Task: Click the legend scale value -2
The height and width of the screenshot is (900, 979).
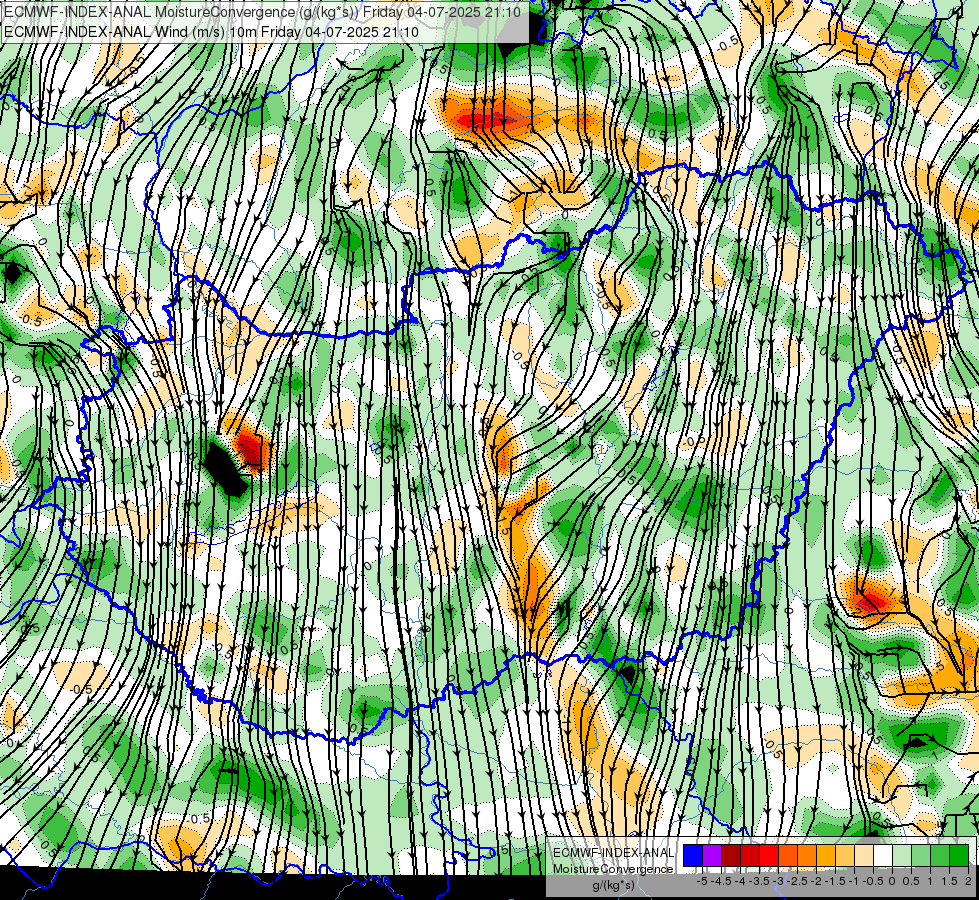Action: coord(817,881)
